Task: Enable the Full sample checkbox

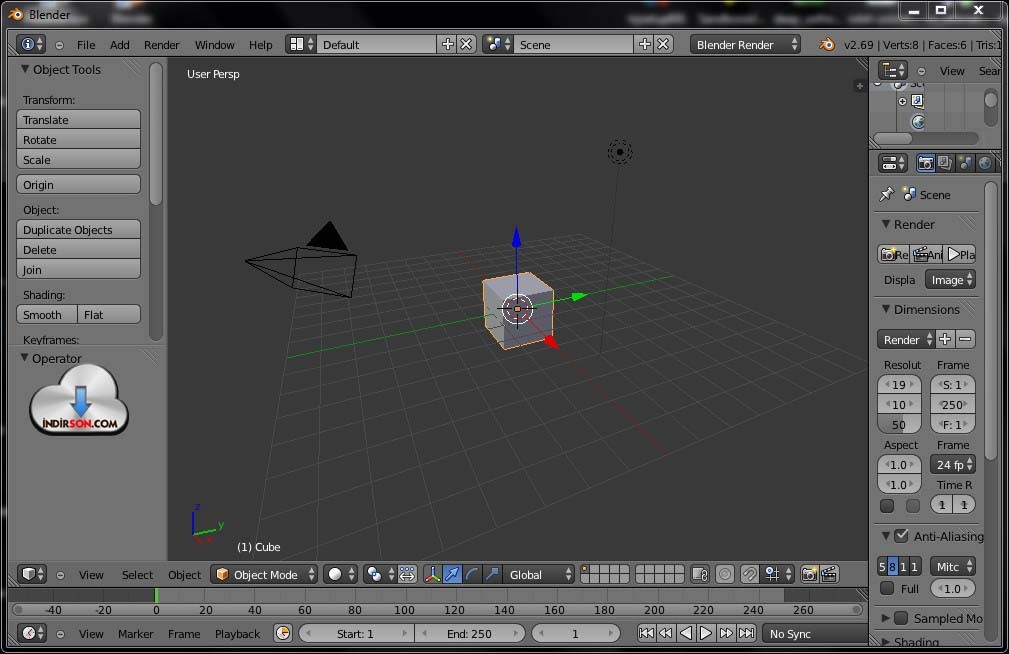Action: coord(887,588)
